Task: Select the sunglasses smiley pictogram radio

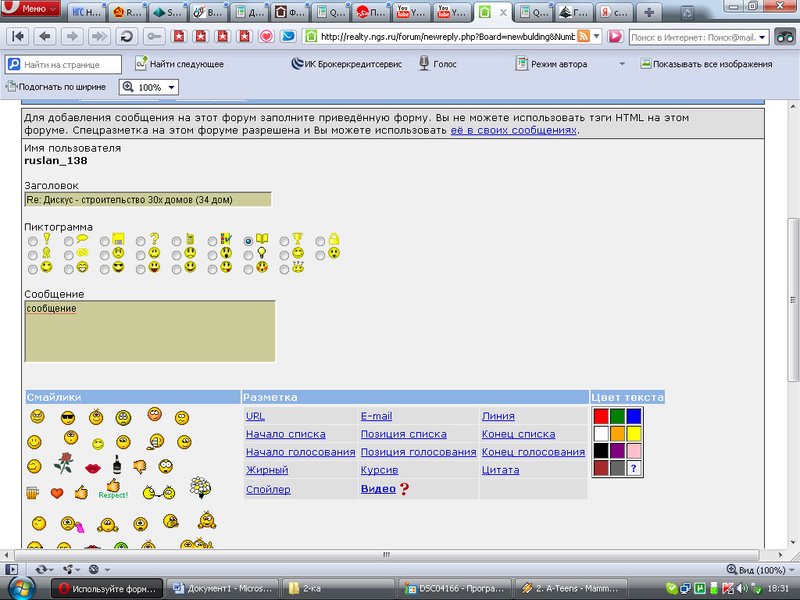Action: [x=105, y=269]
